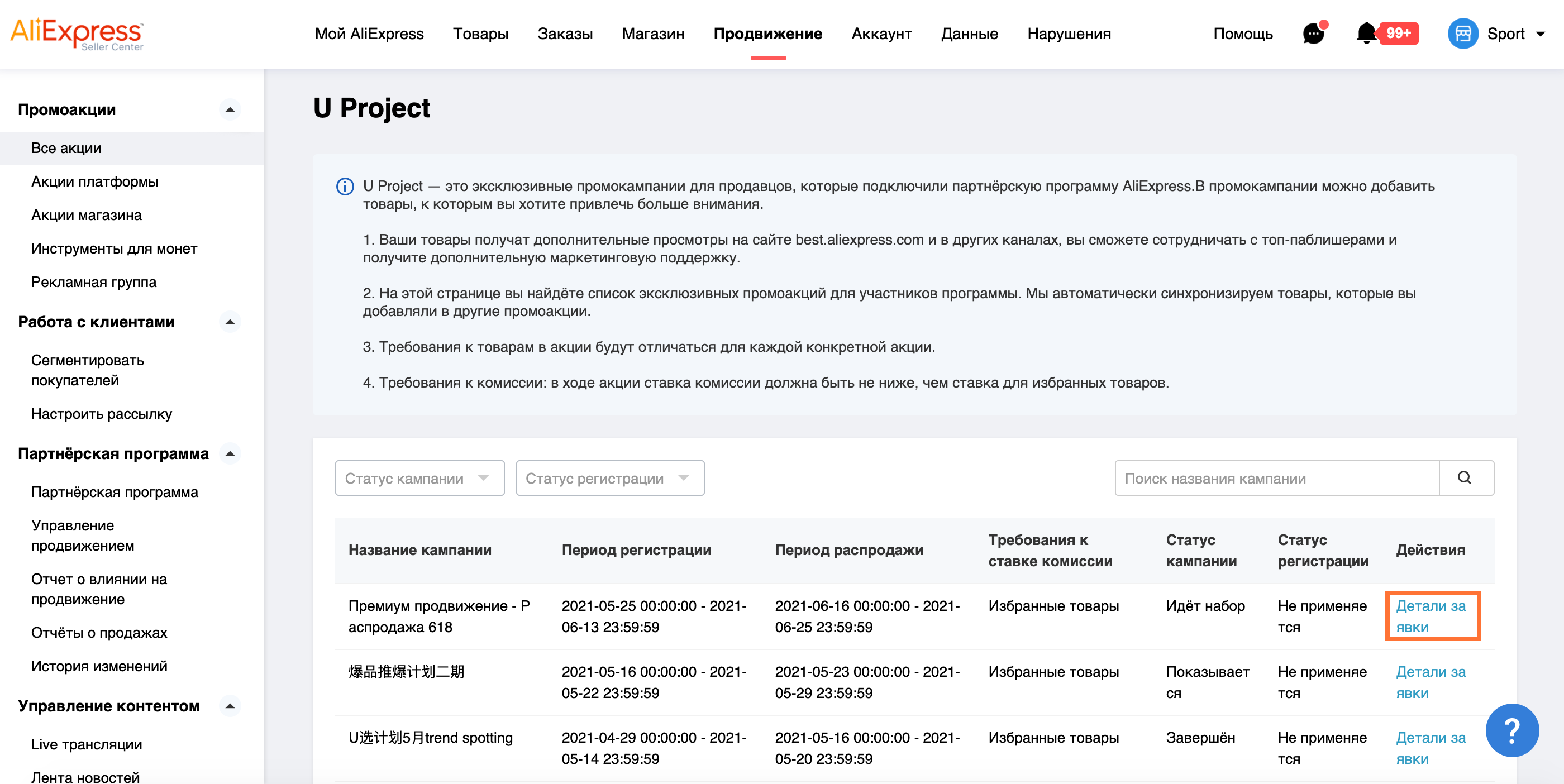Collapse the Работа с клиентами section
The width and height of the screenshot is (1564, 784).
(230, 322)
